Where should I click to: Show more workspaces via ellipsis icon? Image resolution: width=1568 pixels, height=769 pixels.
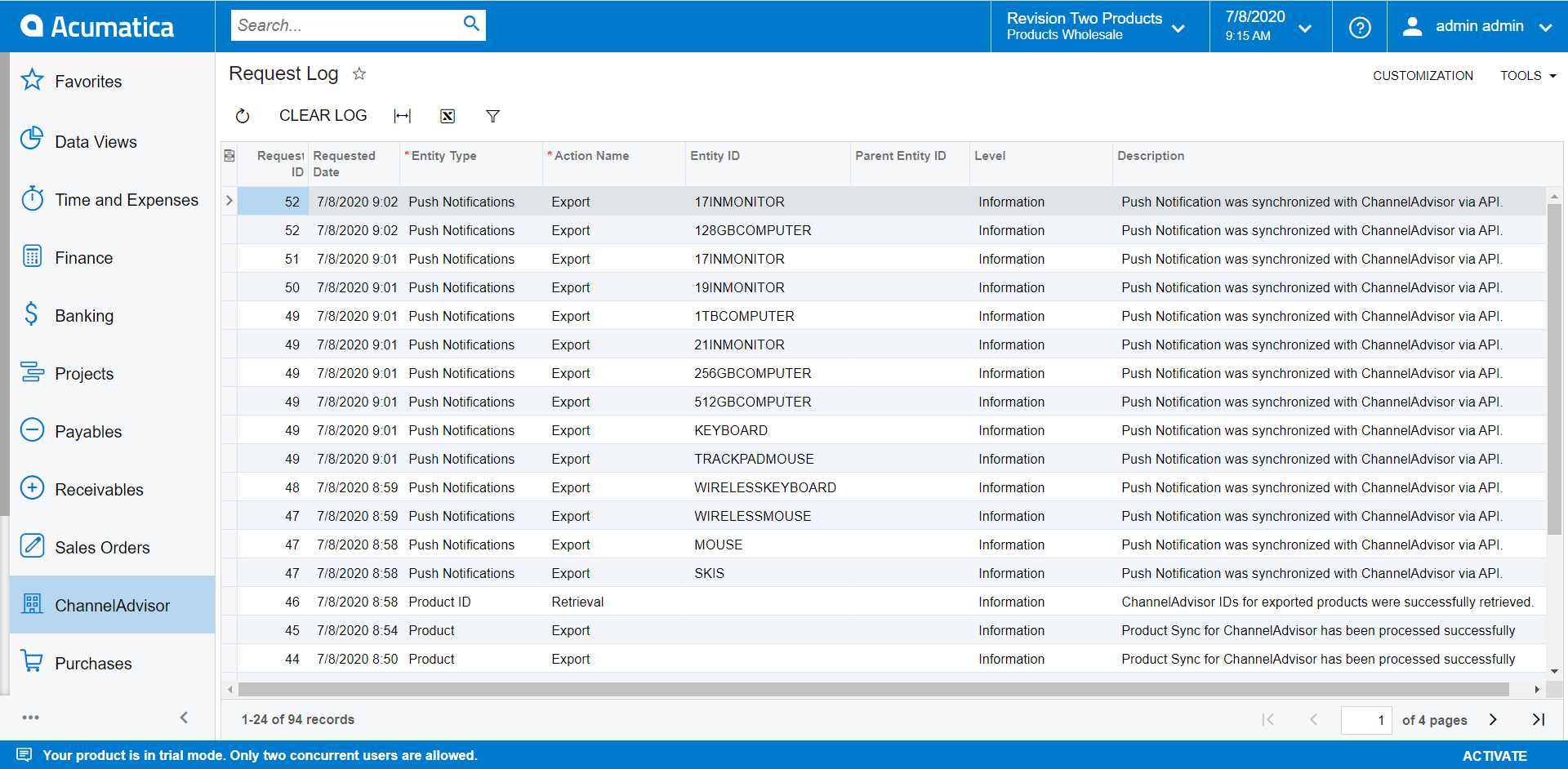pos(31,718)
